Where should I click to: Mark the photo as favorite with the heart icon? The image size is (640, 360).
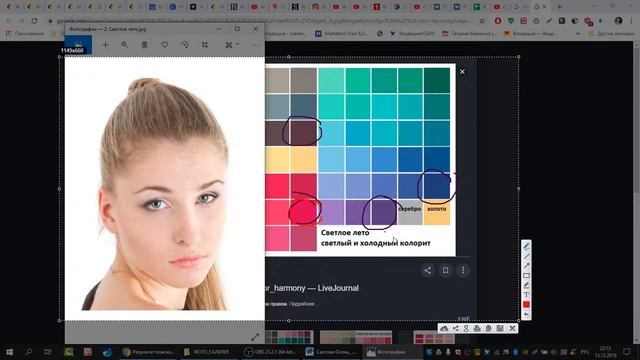pos(164,44)
